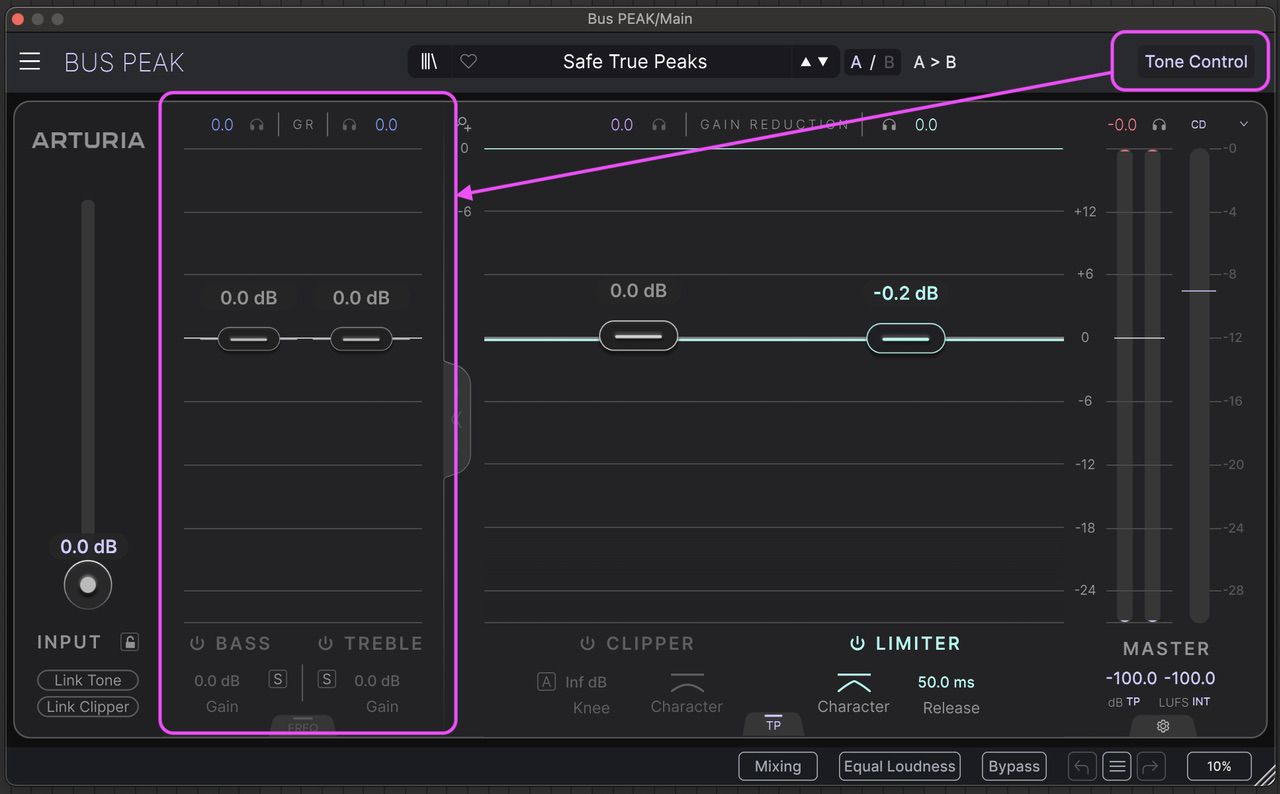Screen dimensions: 1280x794
Task: Expand the FREQ tab under tone section
Action: tap(303, 725)
